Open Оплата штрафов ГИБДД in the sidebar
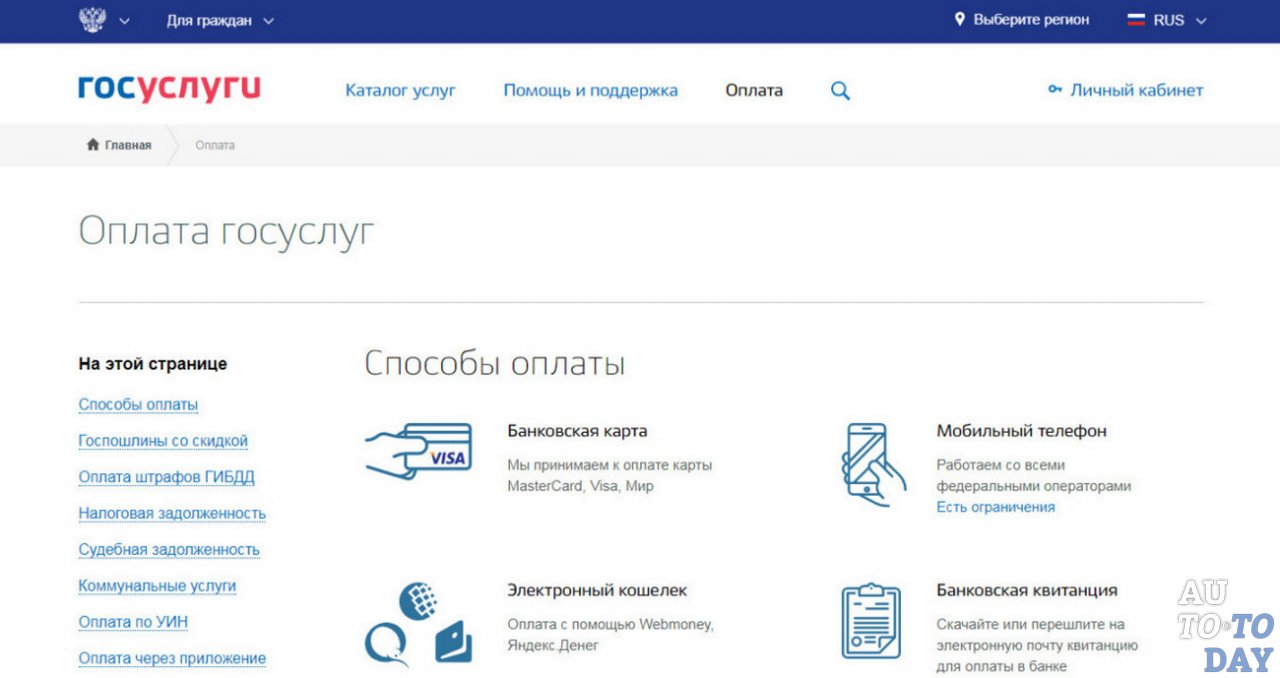The width and height of the screenshot is (1280, 678). tap(166, 477)
